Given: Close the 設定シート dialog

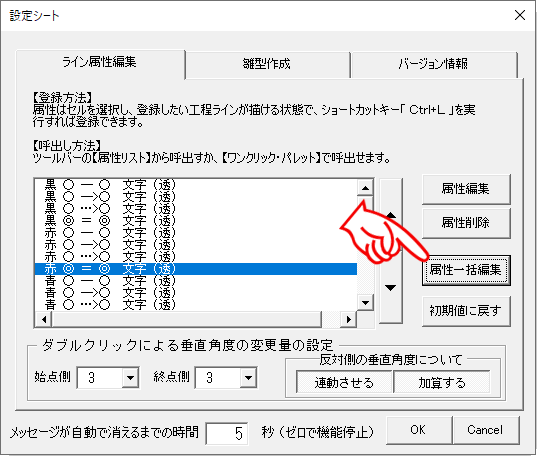Looking at the screenshot, I should coord(520,15).
